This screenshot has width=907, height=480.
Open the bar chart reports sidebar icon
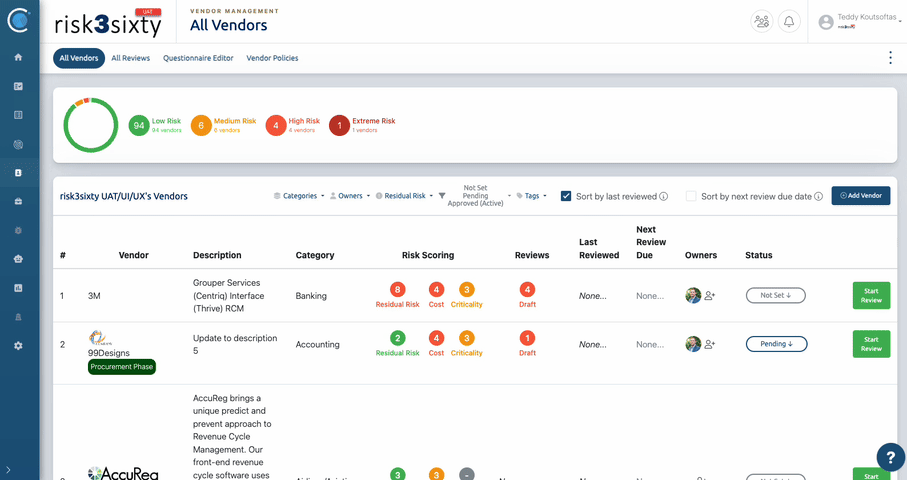(x=19, y=287)
